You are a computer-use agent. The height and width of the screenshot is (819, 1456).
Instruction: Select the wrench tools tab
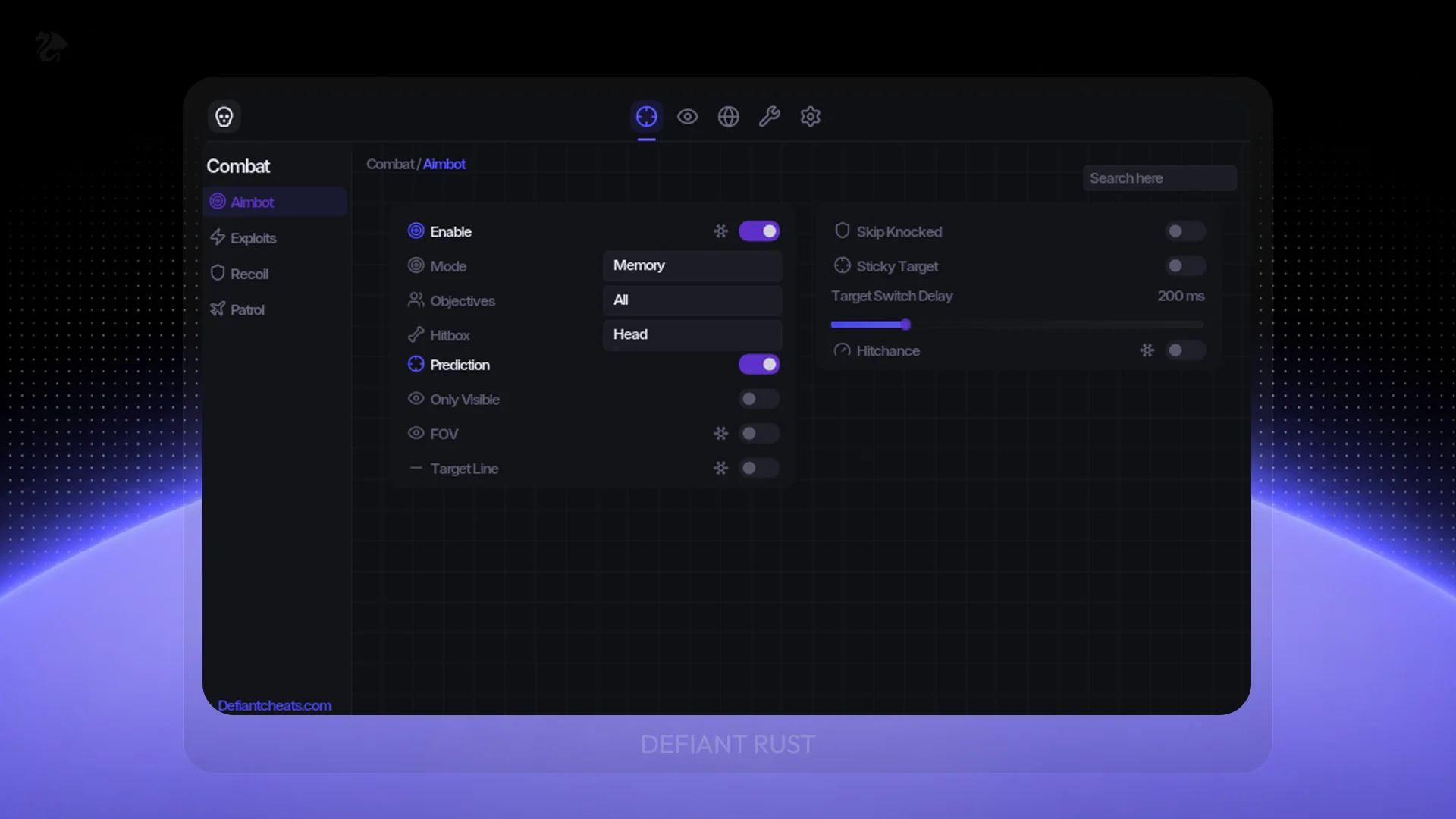click(769, 117)
